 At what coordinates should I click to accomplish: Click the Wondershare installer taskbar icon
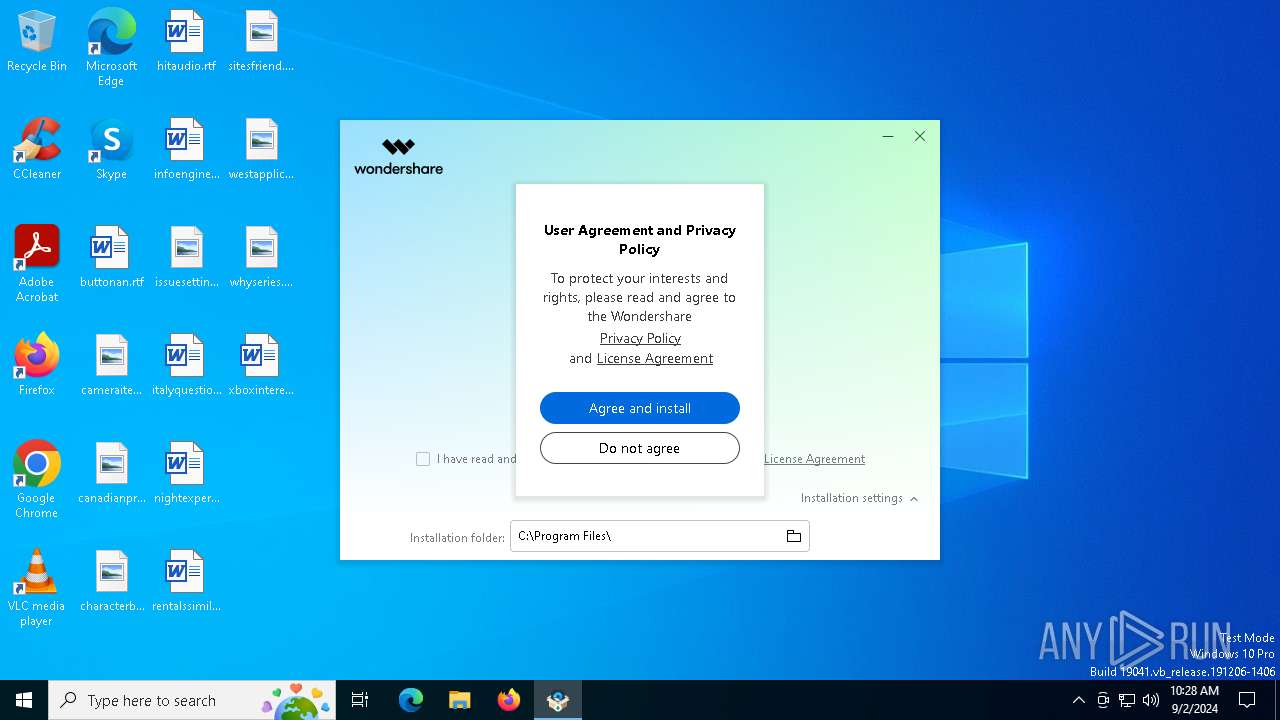pos(558,700)
